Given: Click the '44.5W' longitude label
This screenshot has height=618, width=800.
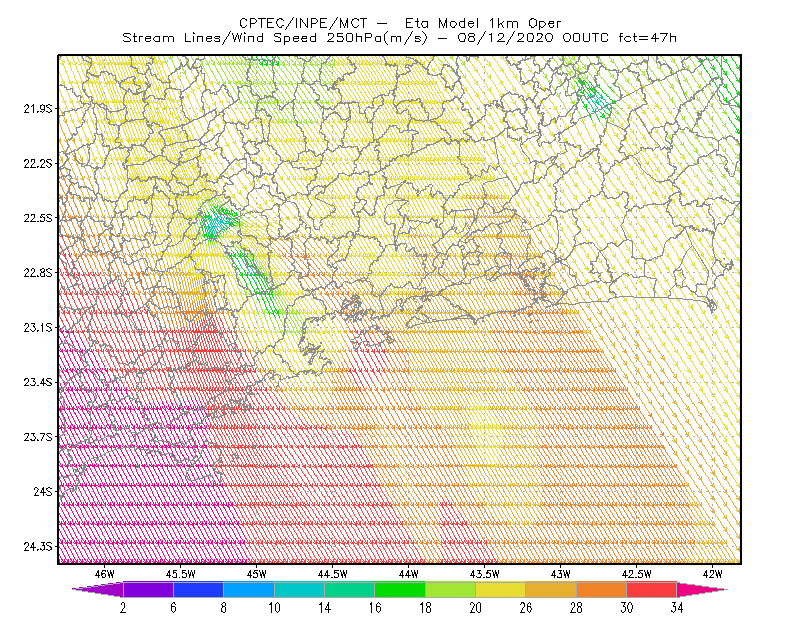Looking at the screenshot, I should tap(333, 574).
